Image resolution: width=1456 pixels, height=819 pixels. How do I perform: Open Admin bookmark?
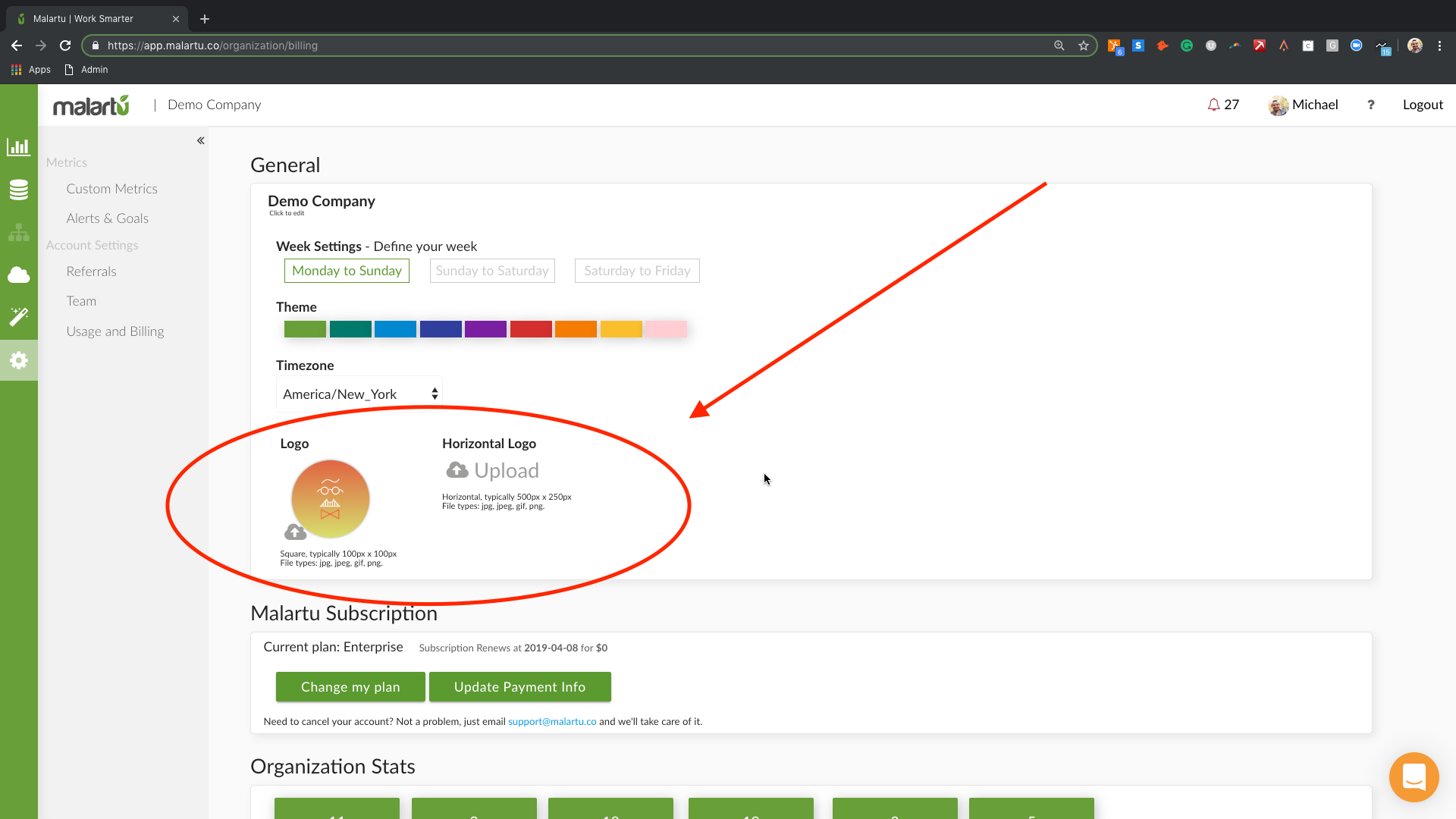pyautogui.click(x=86, y=70)
